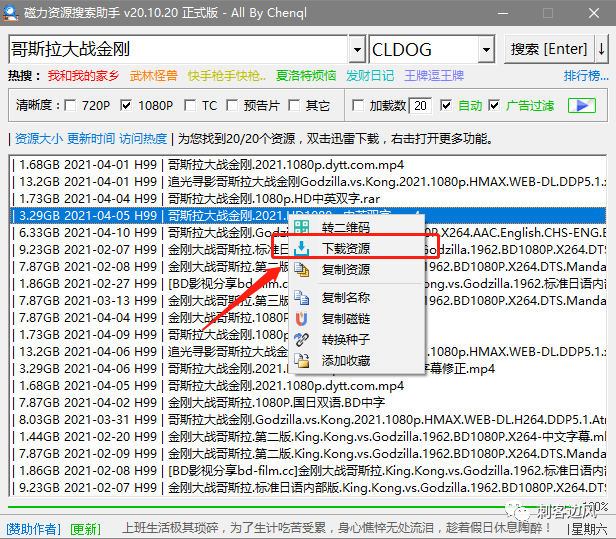This screenshot has width=616, height=539.
Task: Select the 13.2GB 2021-04-01 追光寻影 row
Action: click(308, 182)
